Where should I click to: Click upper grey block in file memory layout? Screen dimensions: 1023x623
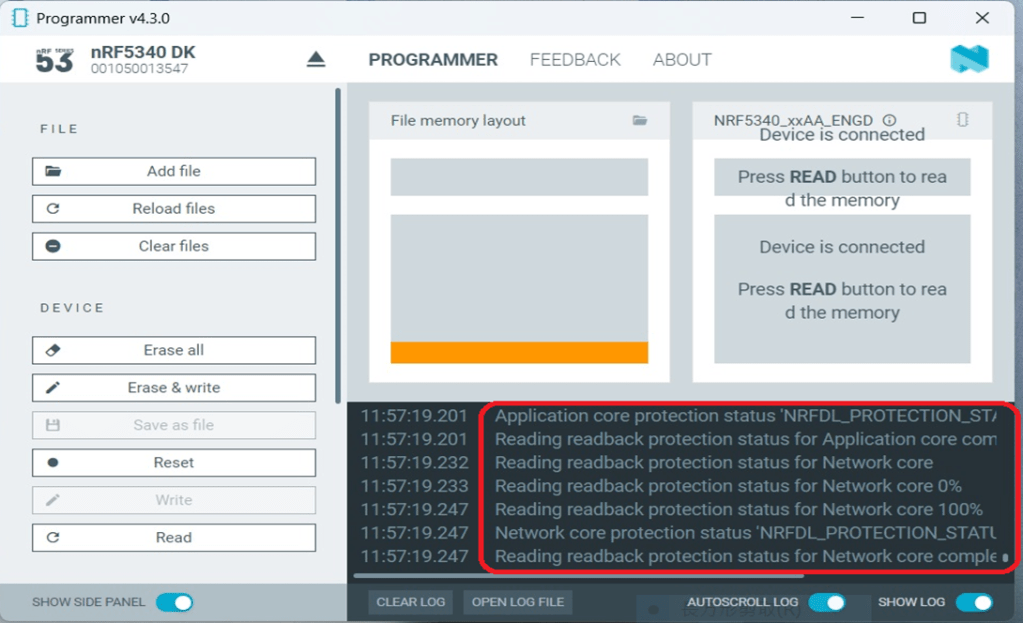coord(519,177)
